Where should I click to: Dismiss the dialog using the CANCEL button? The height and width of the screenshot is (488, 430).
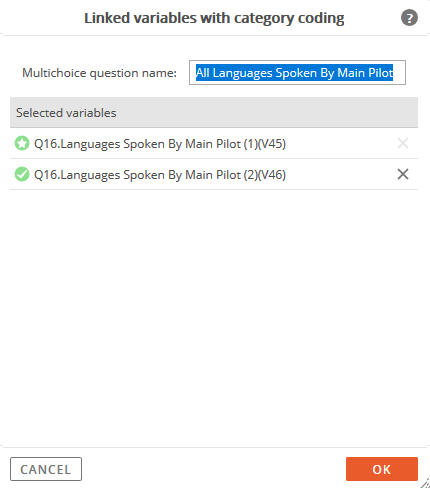tap(46, 469)
